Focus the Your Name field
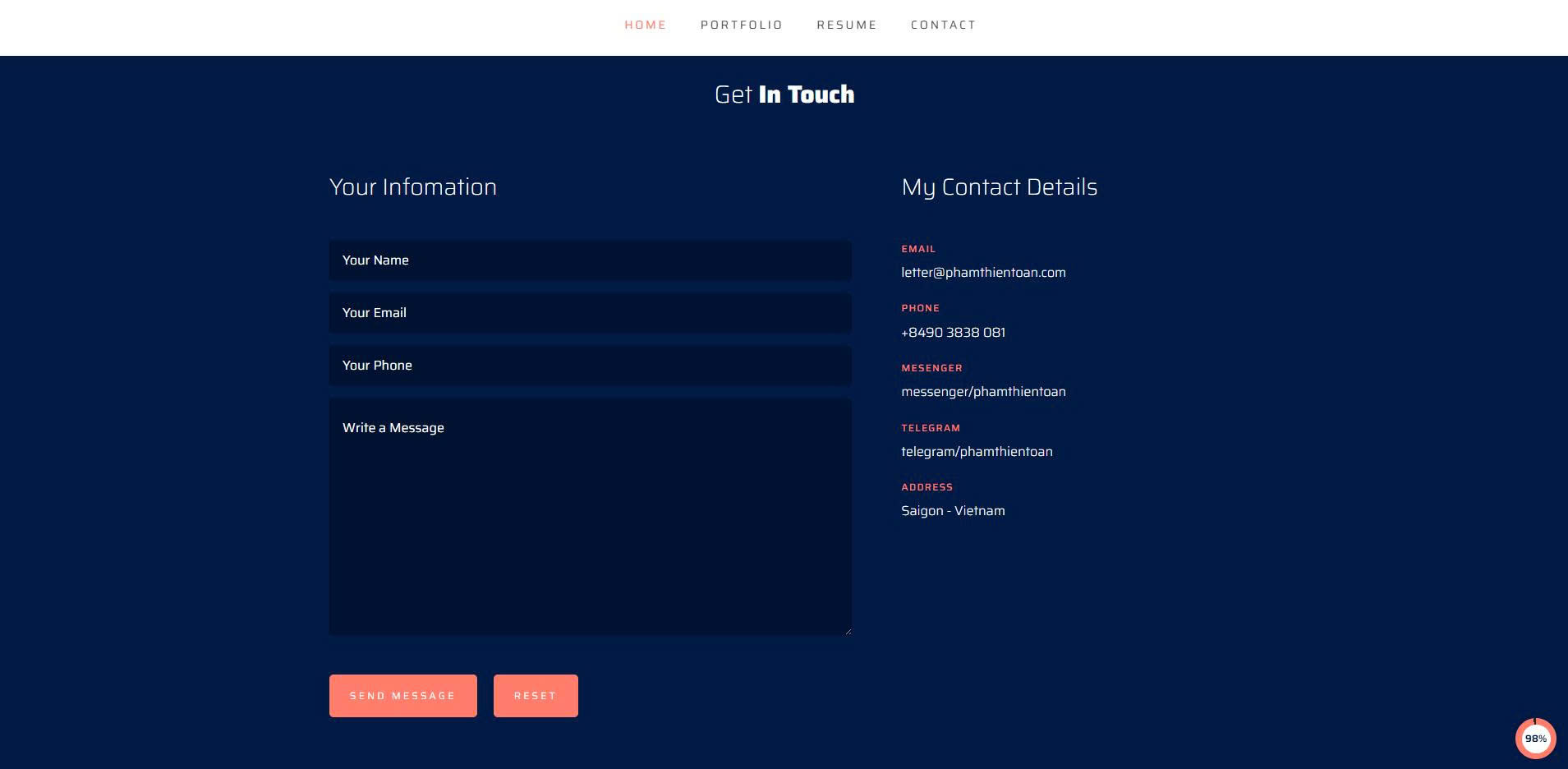The image size is (1568, 769). click(590, 260)
